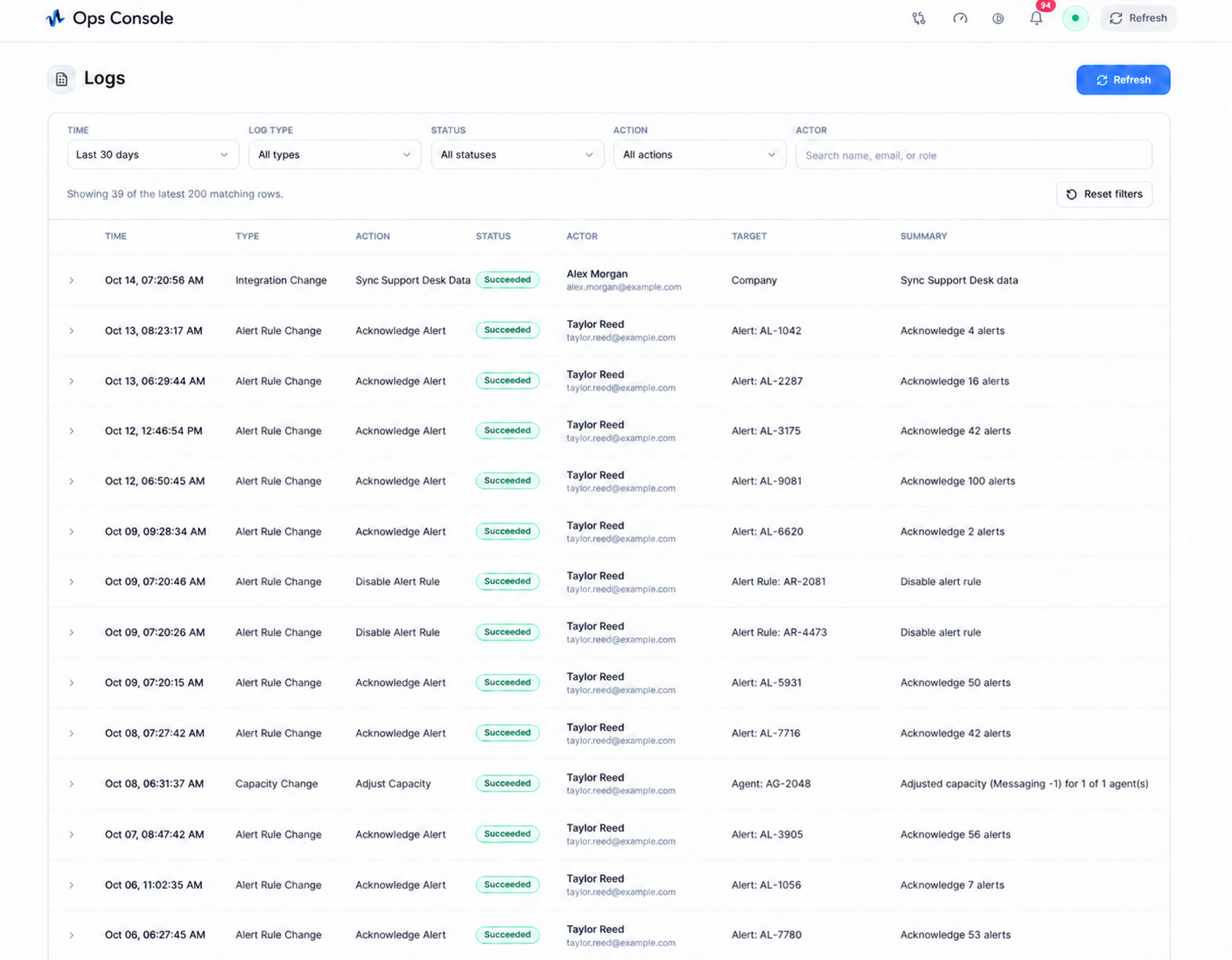Click the Acknowledge 56 alerts summary

[x=955, y=834]
